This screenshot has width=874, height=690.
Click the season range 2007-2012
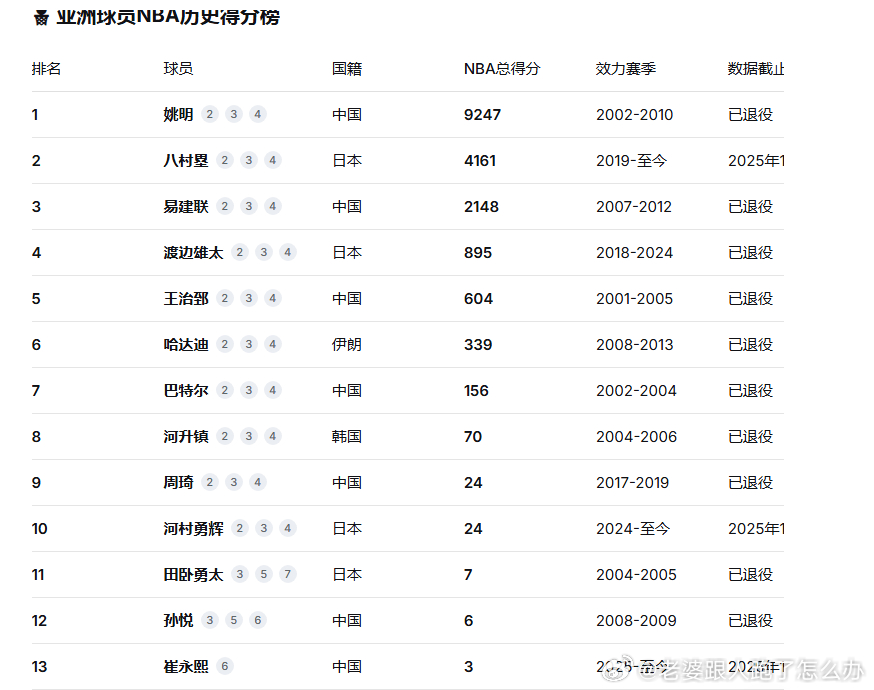(x=634, y=206)
